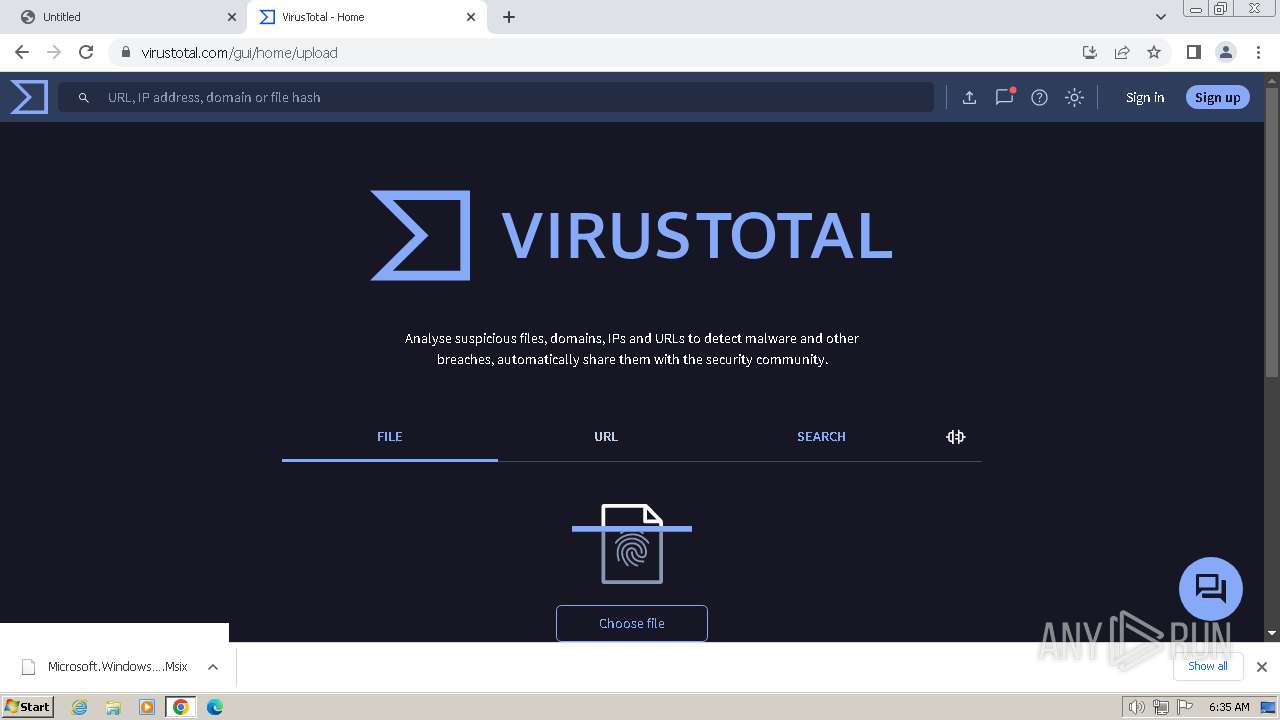Toggle the light/dark theme sun icon
Image resolution: width=1280 pixels, height=720 pixels.
[x=1074, y=97]
